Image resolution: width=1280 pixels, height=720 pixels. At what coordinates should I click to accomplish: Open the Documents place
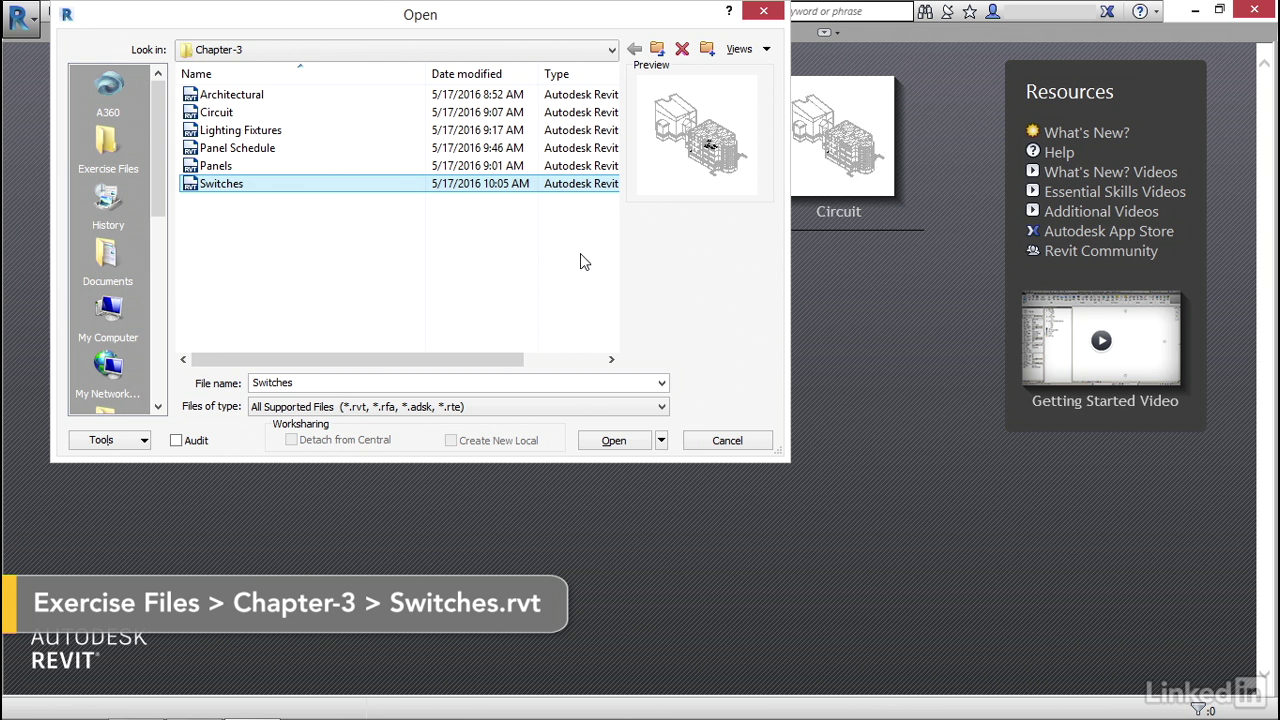(108, 263)
